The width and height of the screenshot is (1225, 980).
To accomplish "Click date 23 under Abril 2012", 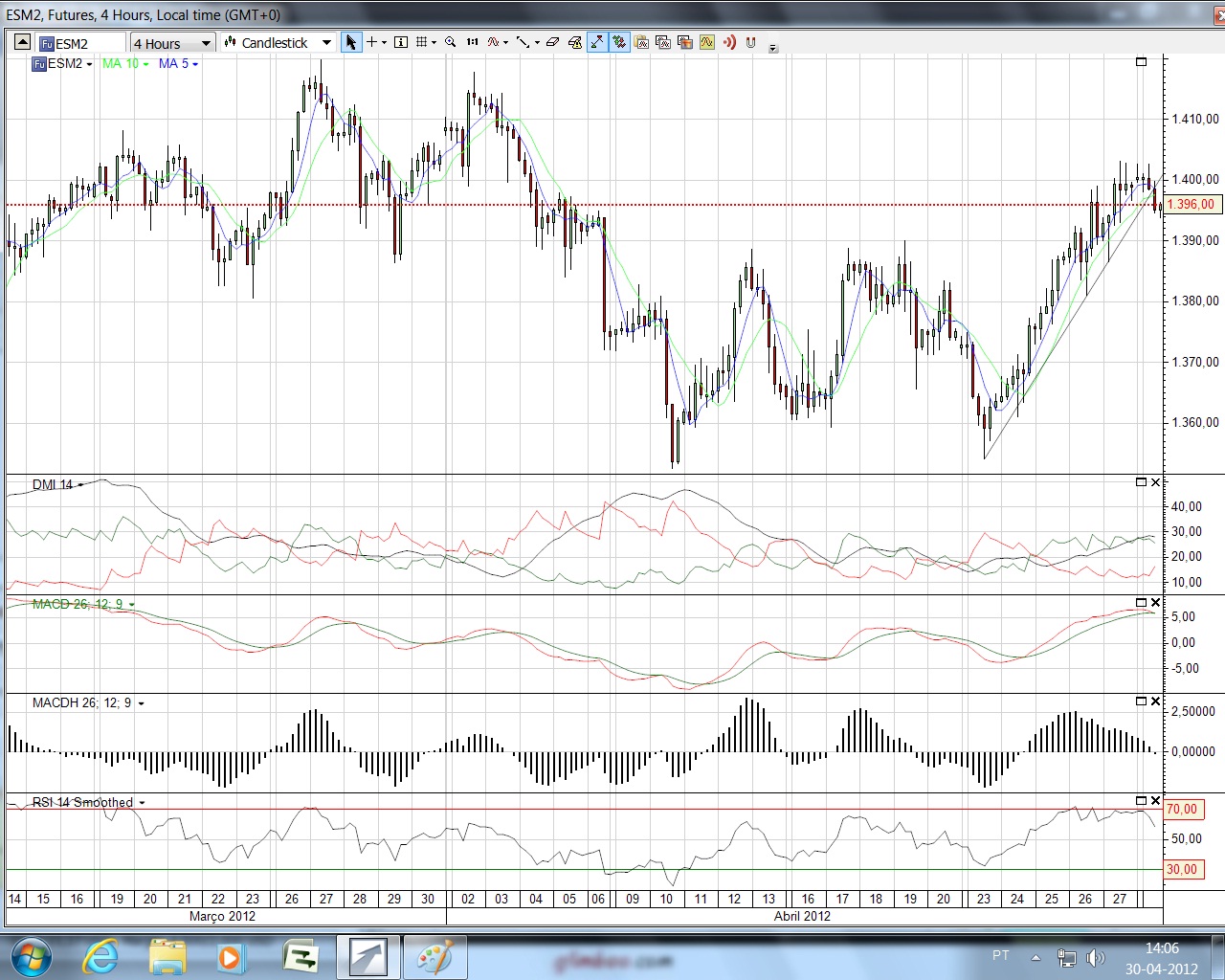I will [983, 899].
